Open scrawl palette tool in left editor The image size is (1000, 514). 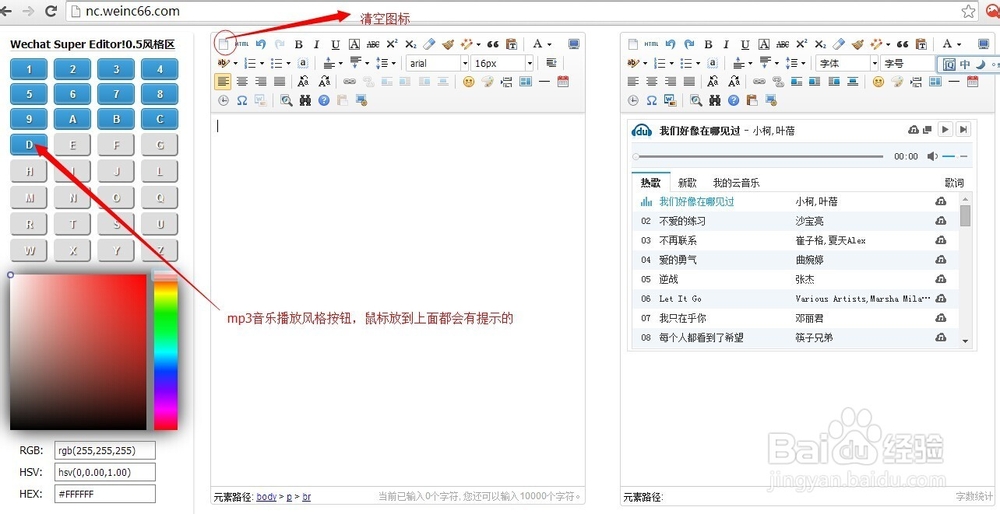pos(488,82)
